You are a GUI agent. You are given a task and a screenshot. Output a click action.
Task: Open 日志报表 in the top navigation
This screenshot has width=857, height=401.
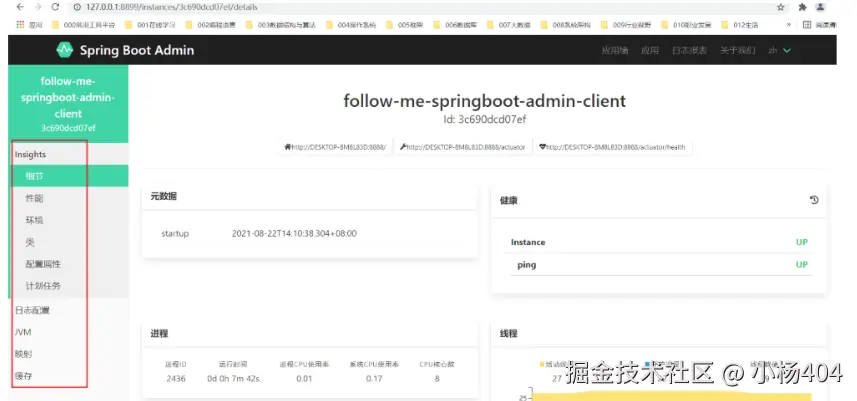tap(689, 50)
